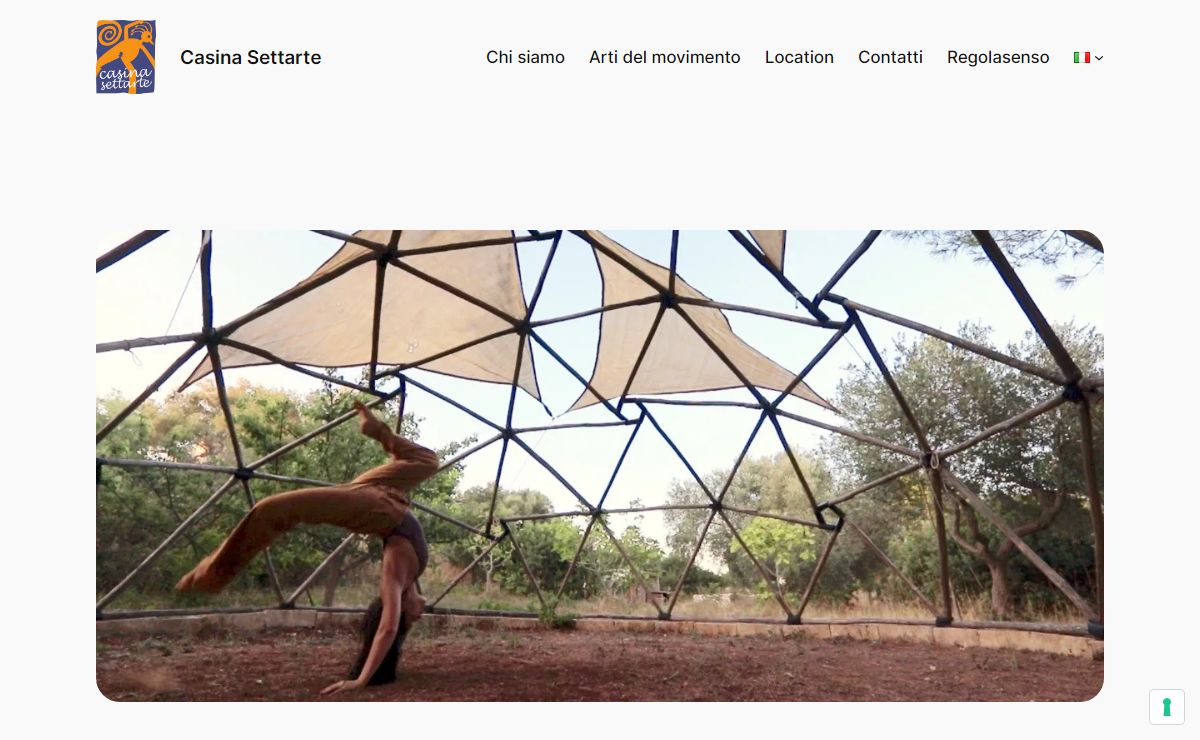Click the Casina Settarte site title link
The image size is (1200, 740).
[x=251, y=57]
